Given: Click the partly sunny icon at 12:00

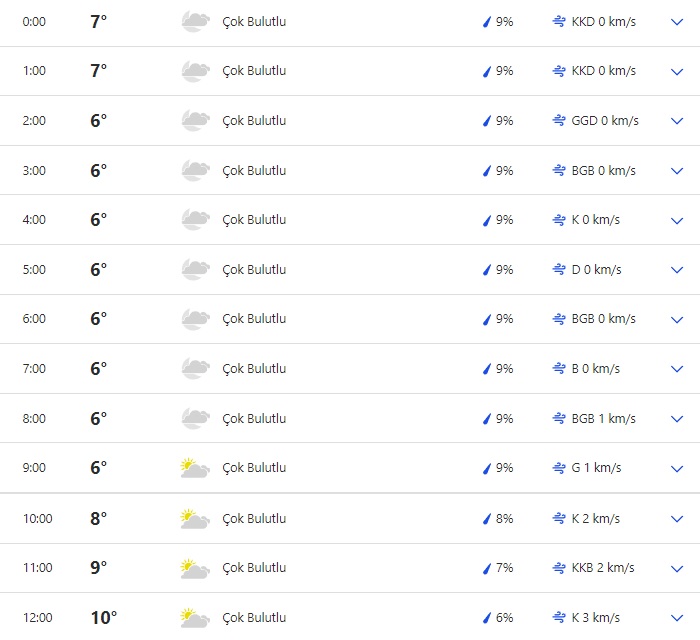Looking at the screenshot, I should 195,618.
